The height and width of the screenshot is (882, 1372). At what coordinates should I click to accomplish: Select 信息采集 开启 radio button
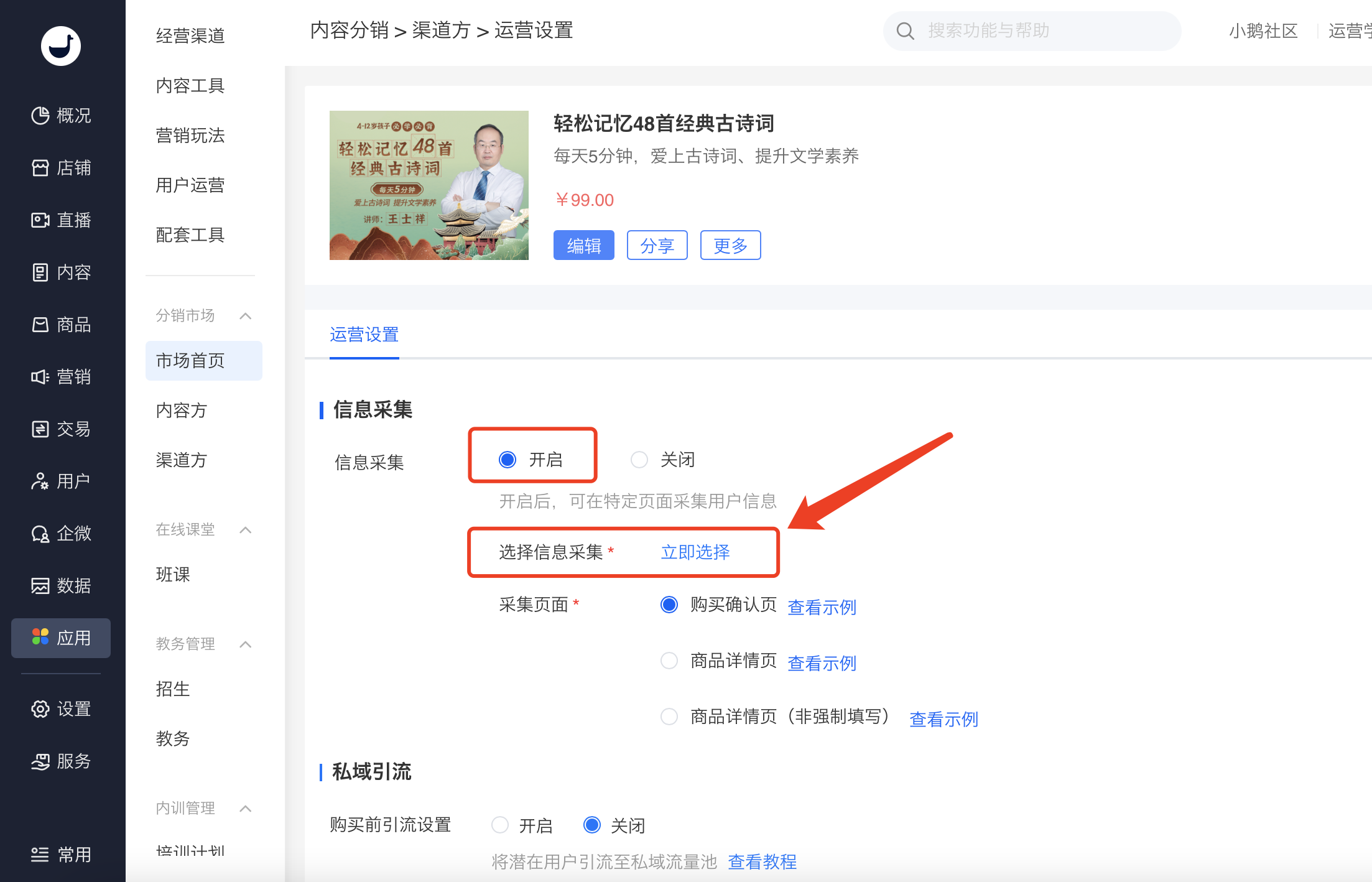[x=508, y=460]
